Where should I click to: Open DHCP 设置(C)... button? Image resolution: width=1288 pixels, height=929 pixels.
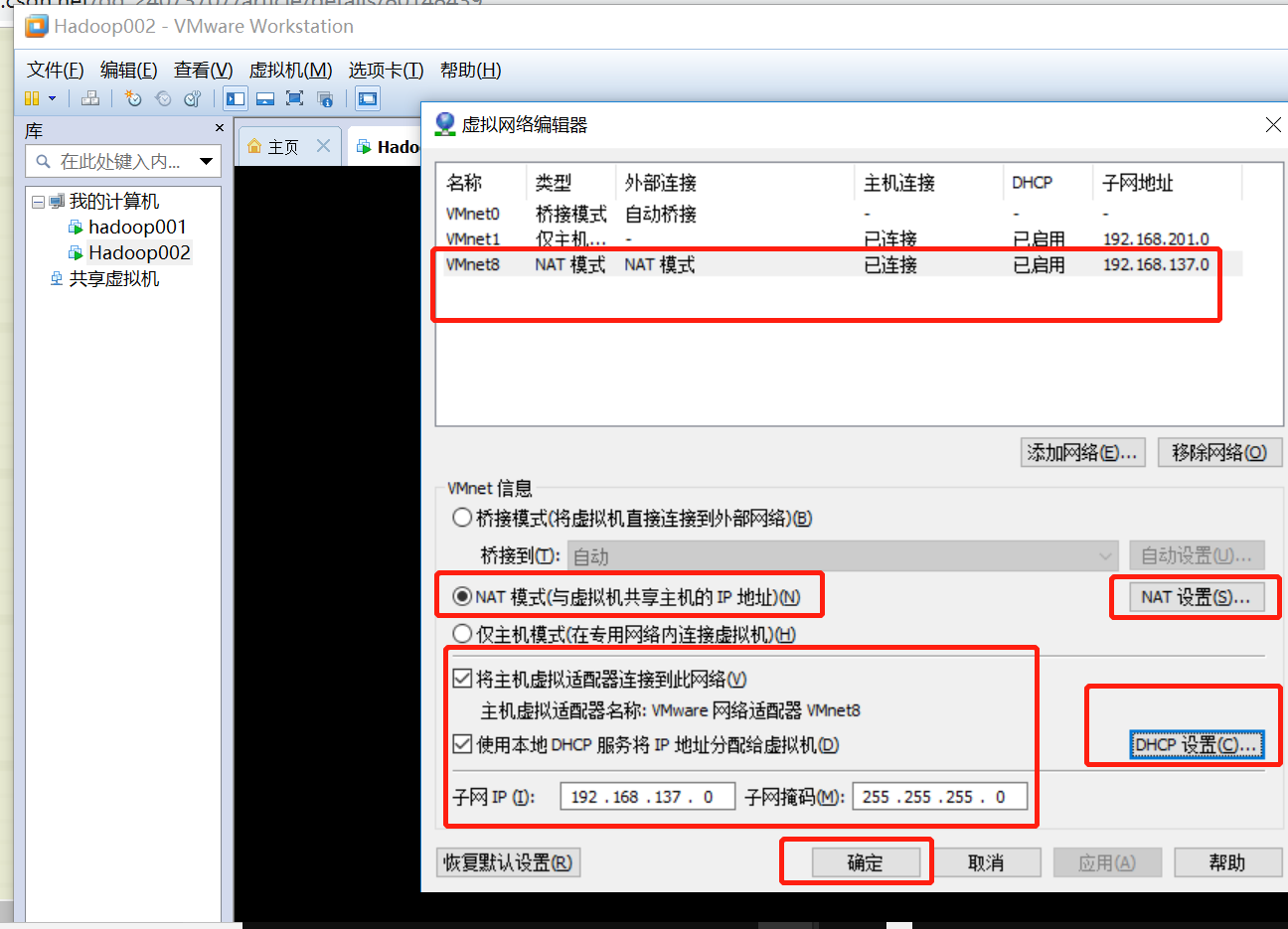point(1197,744)
